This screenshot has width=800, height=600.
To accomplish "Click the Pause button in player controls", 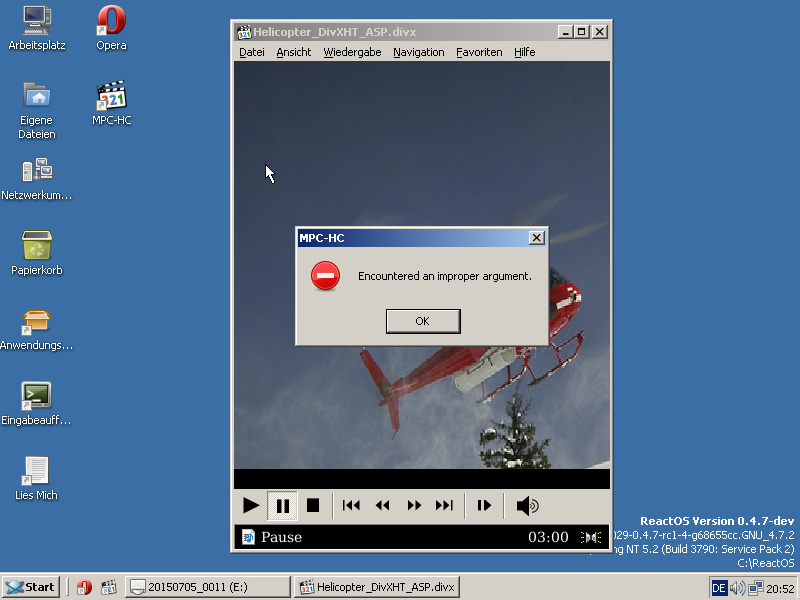I will point(282,506).
